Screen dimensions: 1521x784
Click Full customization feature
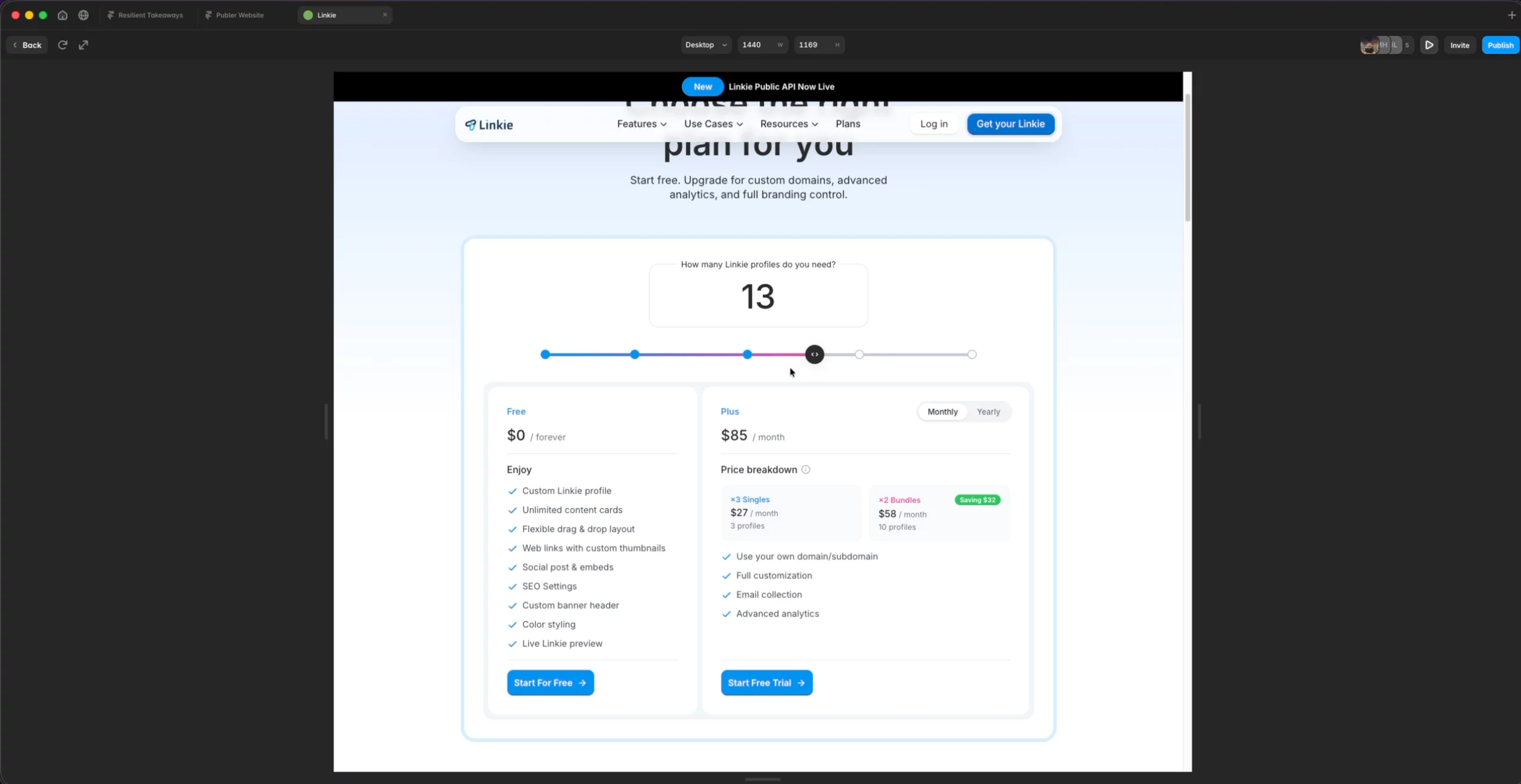tap(774, 575)
